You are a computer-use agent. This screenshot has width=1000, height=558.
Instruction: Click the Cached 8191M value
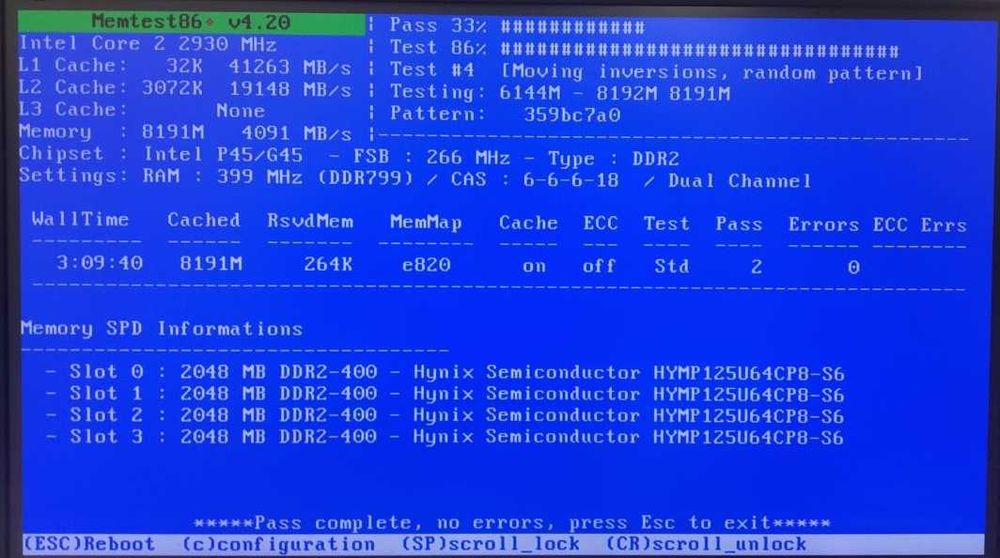point(211,263)
